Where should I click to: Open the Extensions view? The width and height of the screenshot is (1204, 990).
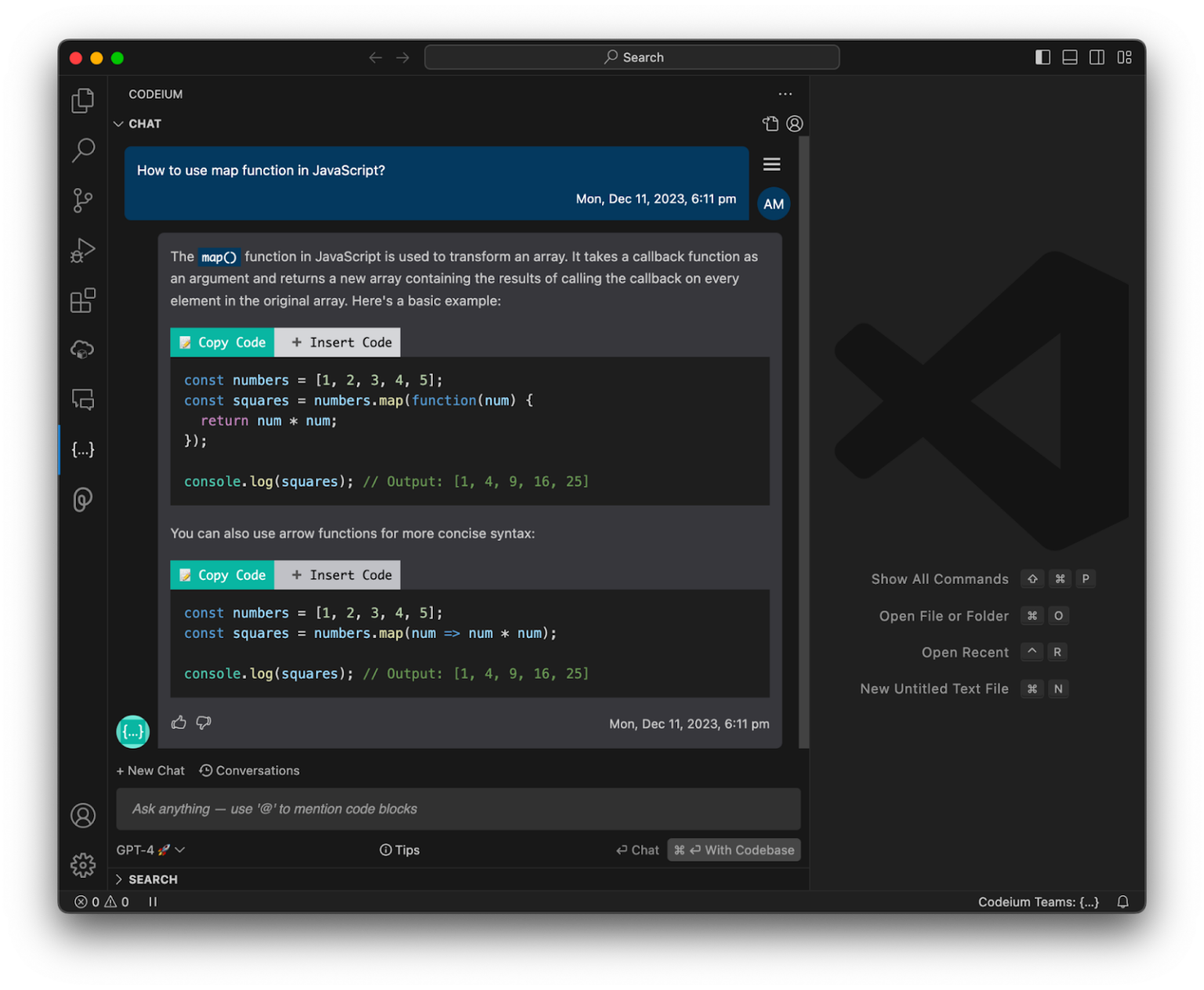tap(82, 300)
